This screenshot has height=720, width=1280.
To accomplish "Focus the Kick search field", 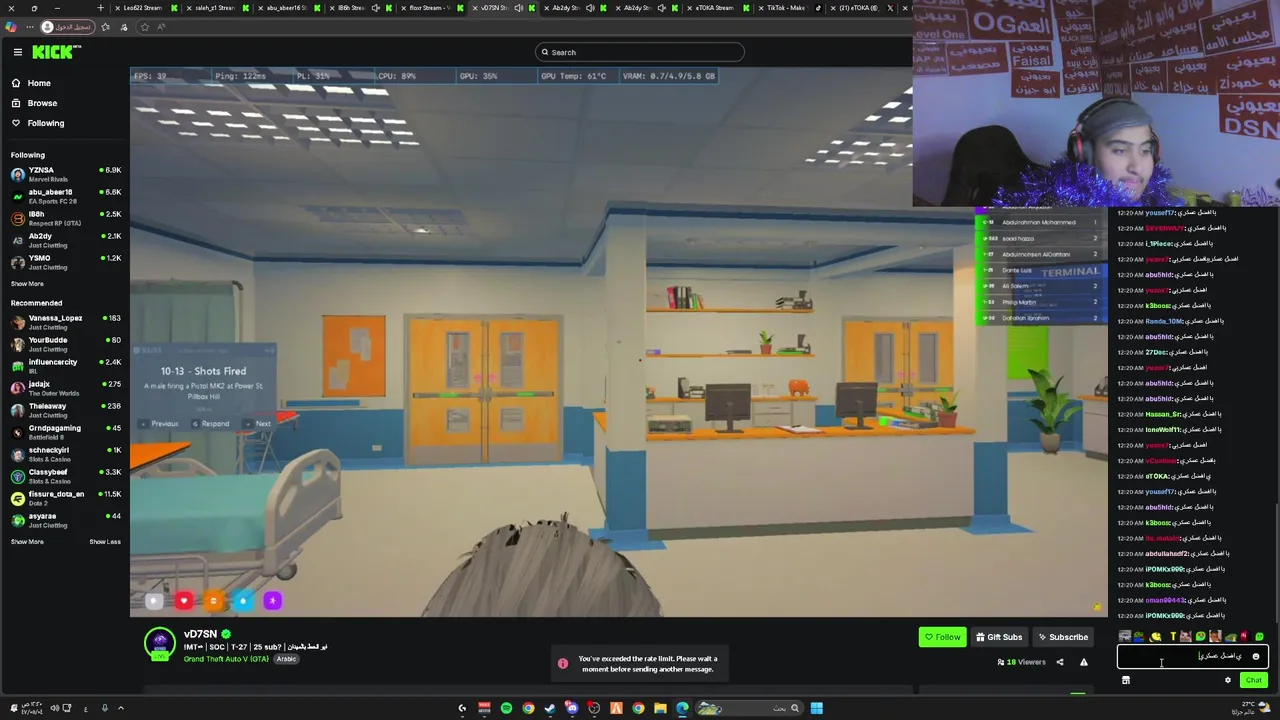I will coord(639,52).
